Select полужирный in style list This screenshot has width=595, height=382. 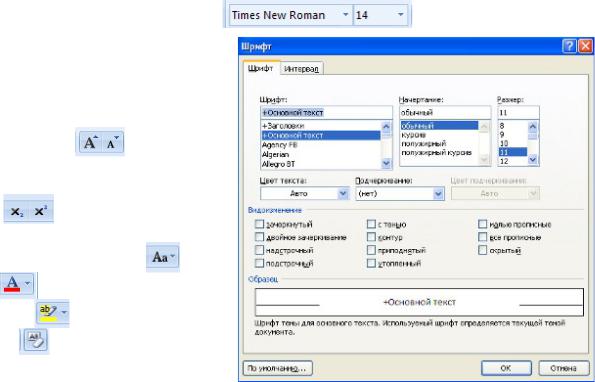pyautogui.click(x=439, y=144)
